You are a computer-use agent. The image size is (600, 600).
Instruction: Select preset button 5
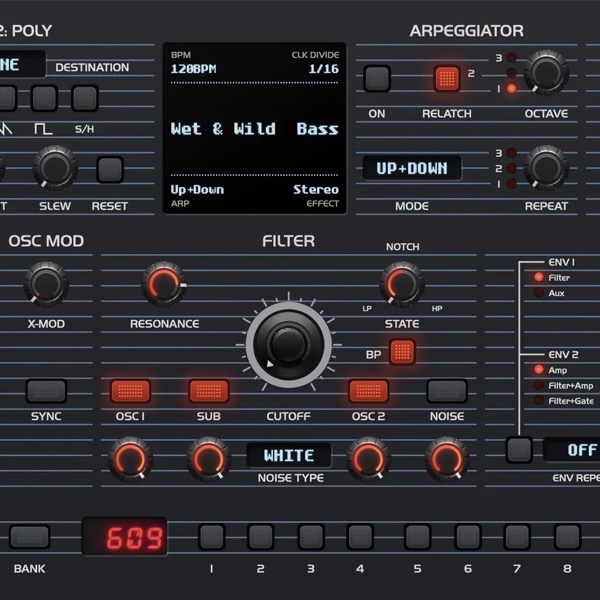pos(417,537)
